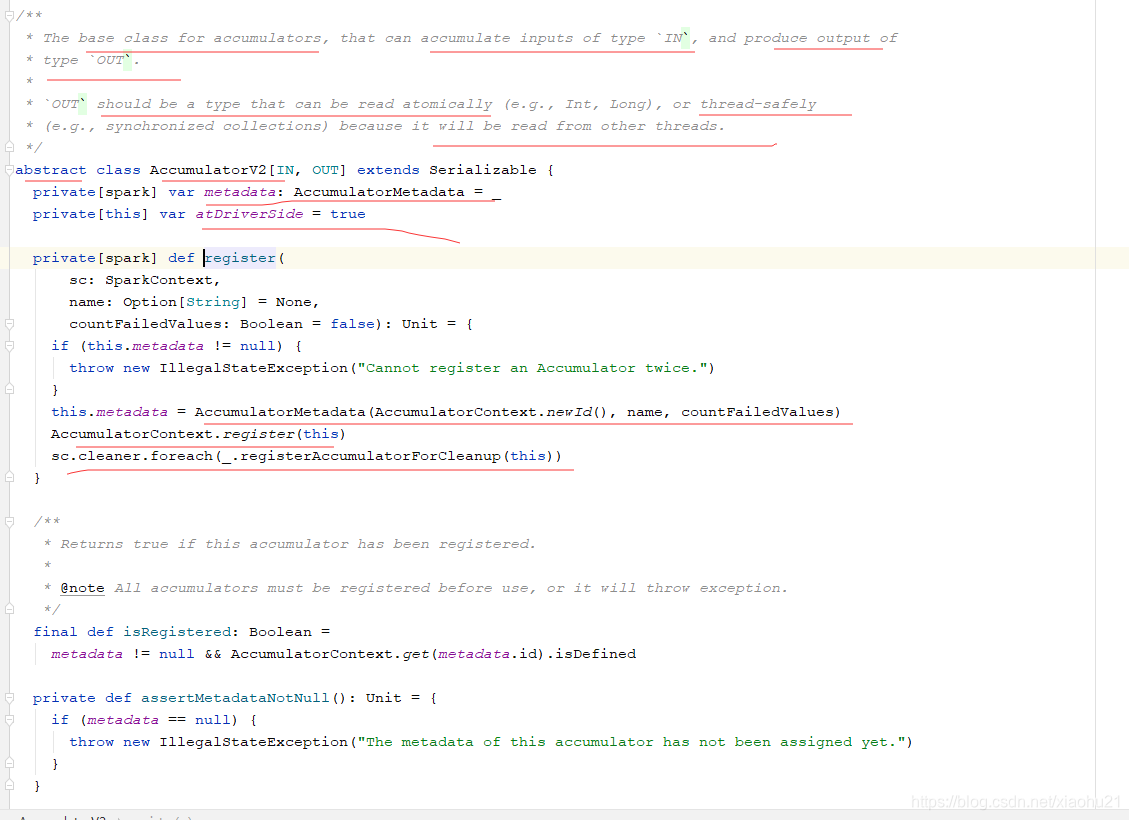Click fold end marker below Cannot register throw
Image resolution: width=1129 pixels, height=820 pixels.
pyautogui.click(x=9, y=389)
